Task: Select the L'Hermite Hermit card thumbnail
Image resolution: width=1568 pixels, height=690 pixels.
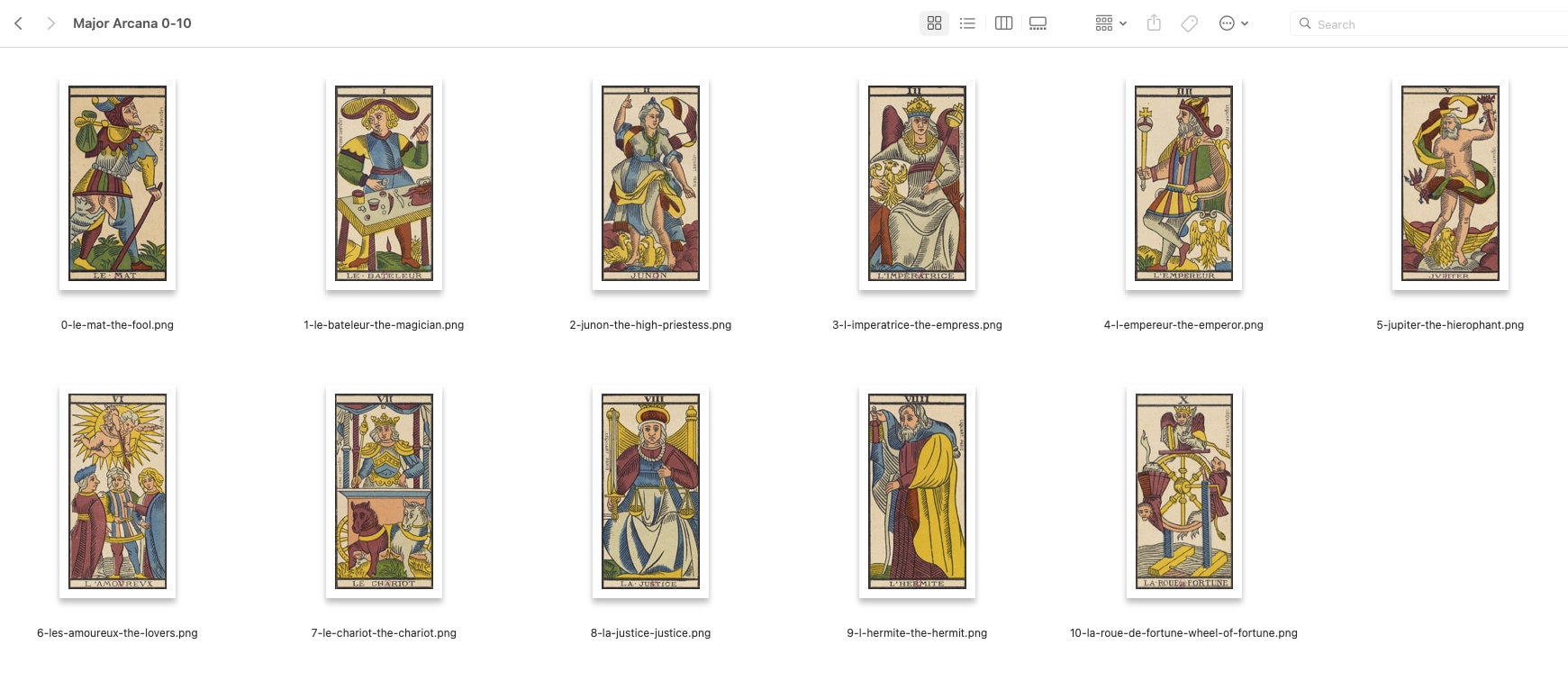Action: point(917,492)
